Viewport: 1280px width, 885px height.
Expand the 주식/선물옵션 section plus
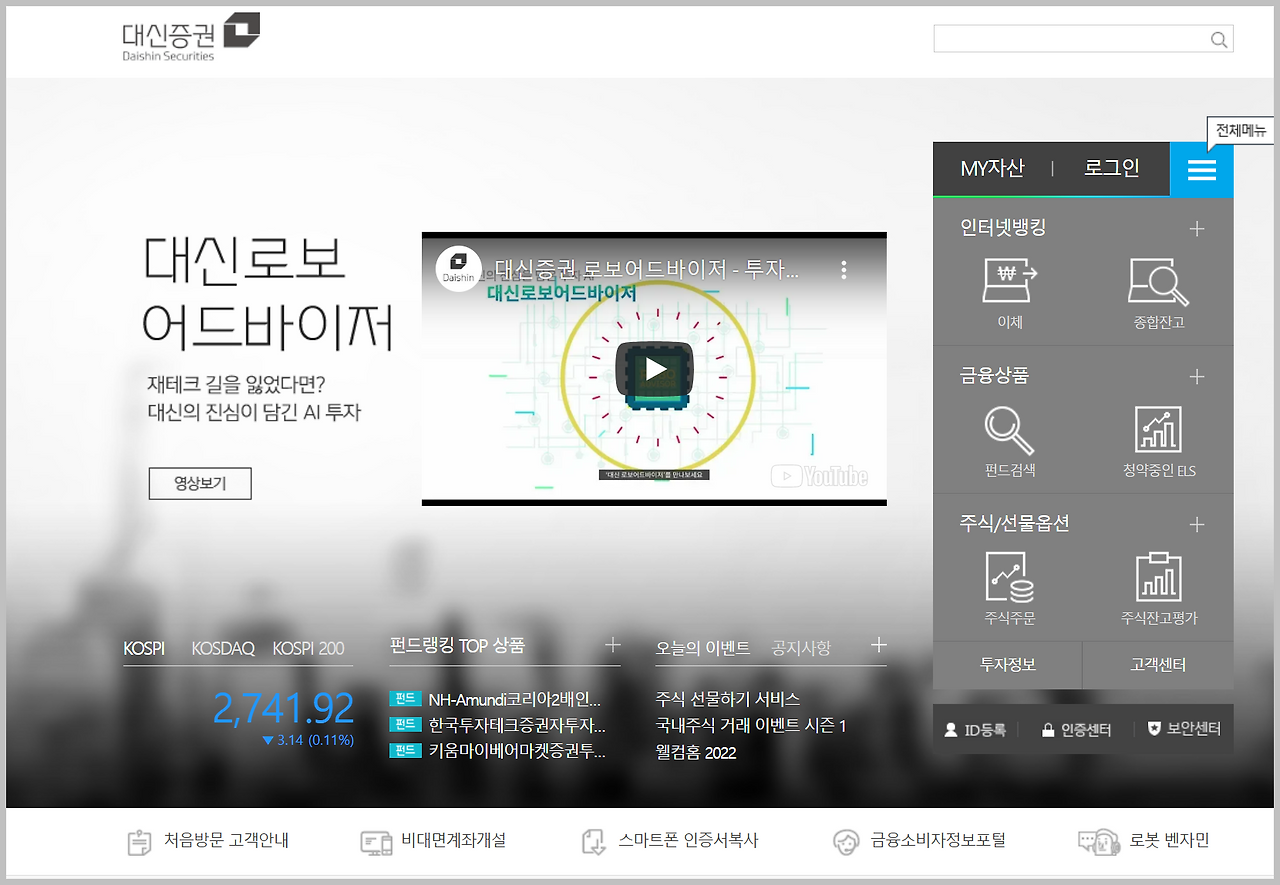click(1196, 525)
